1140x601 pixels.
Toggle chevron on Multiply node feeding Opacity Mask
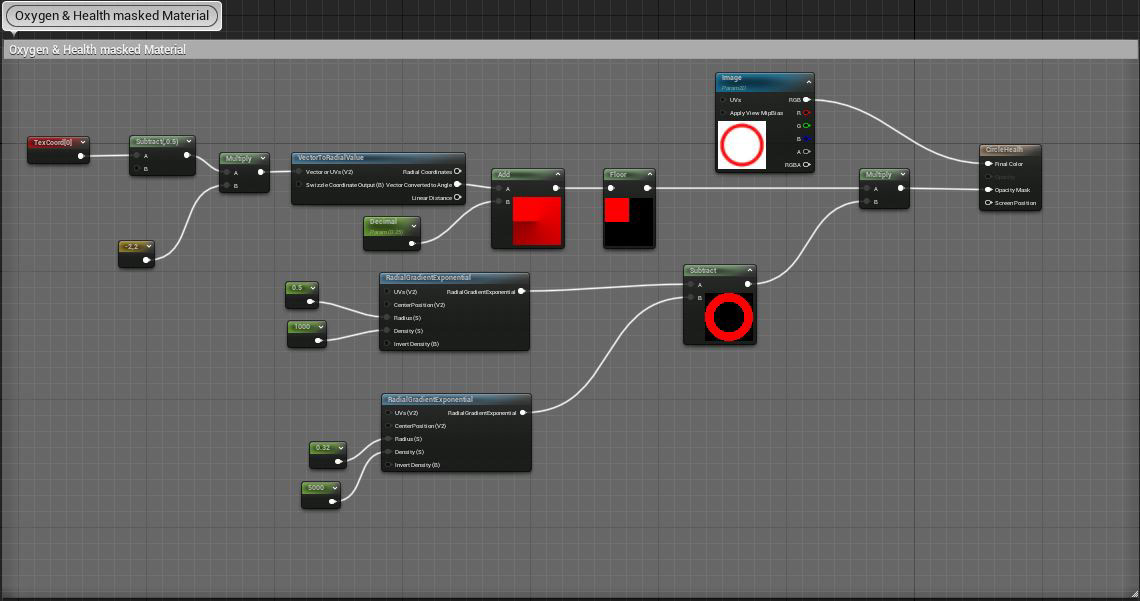(x=903, y=174)
